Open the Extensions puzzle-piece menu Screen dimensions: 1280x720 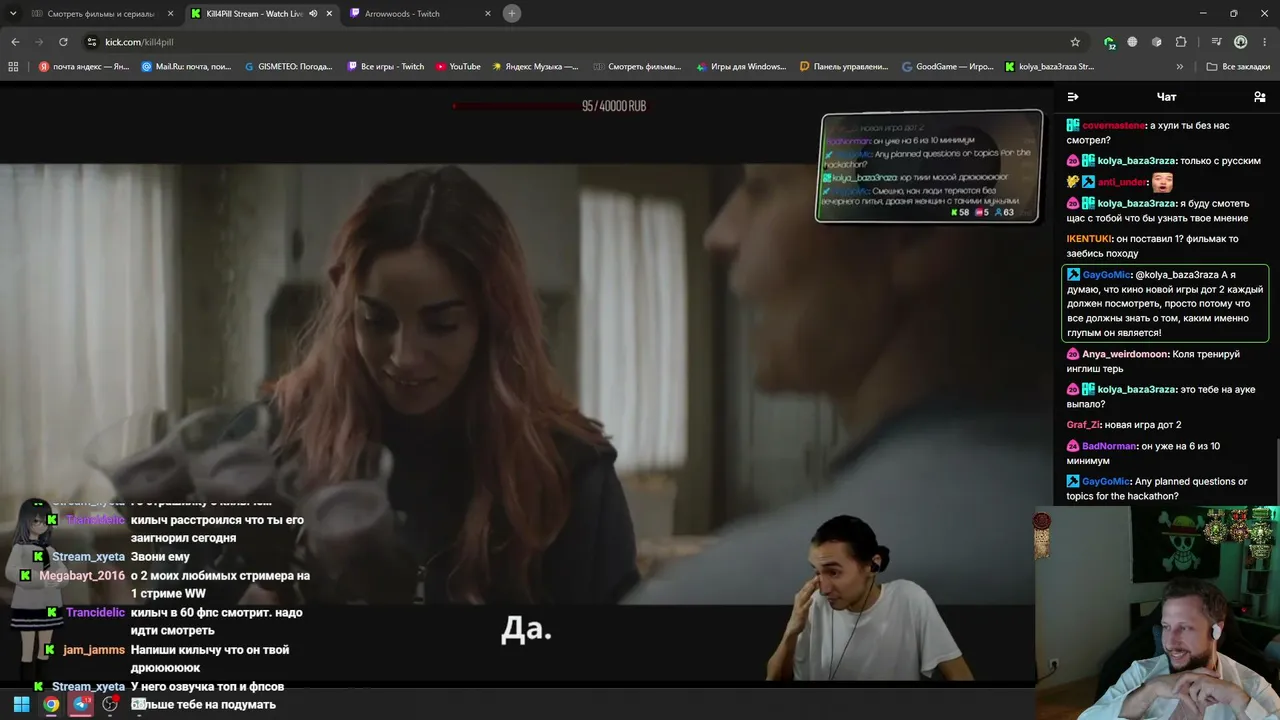point(1181,42)
